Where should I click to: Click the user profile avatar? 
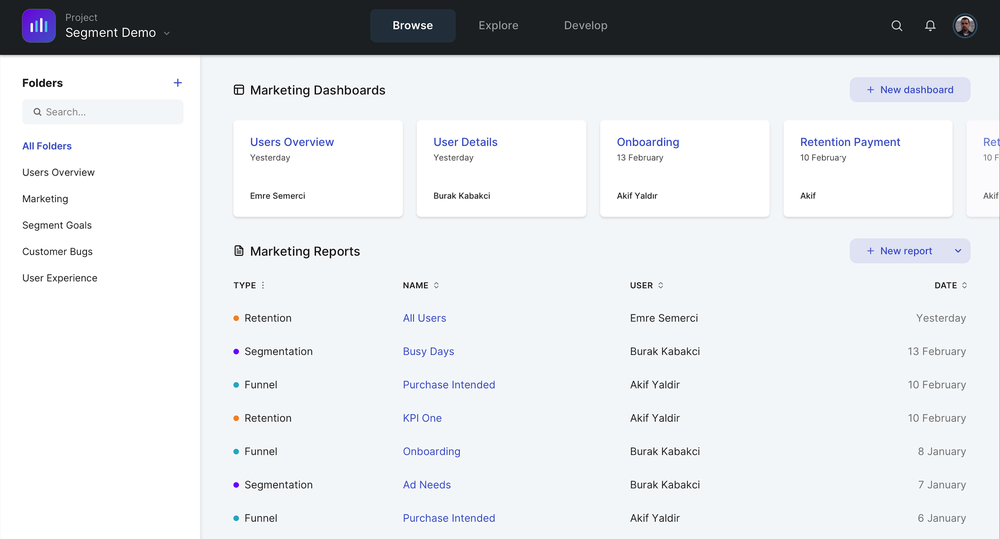coord(965,26)
